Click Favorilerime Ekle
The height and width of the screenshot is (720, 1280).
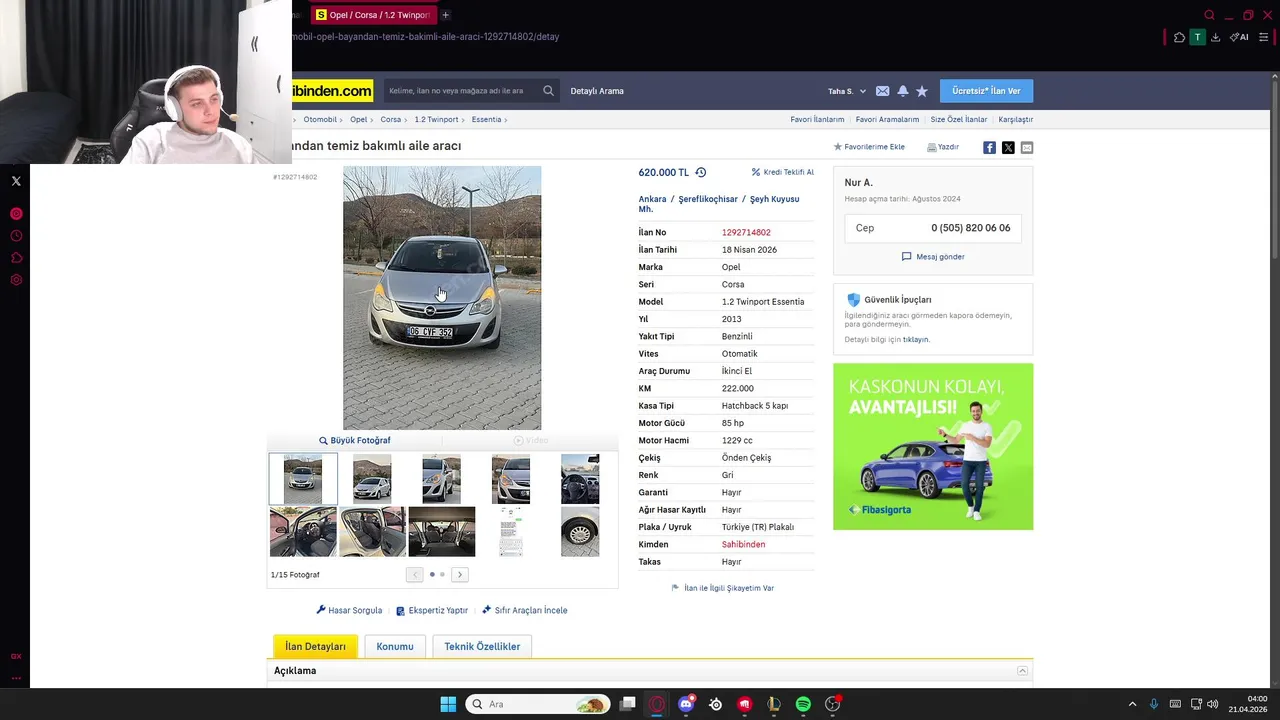point(869,147)
